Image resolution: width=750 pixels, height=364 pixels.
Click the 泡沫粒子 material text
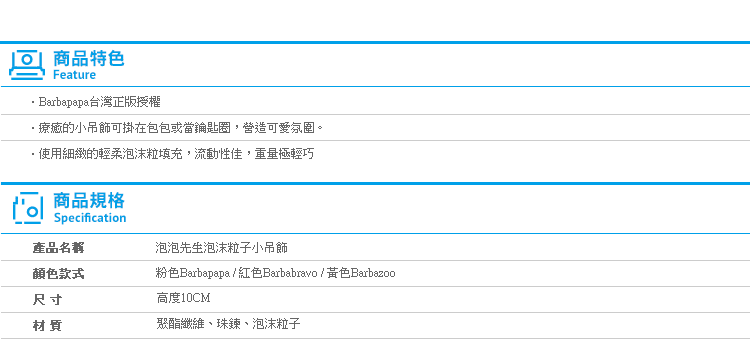(276, 324)
